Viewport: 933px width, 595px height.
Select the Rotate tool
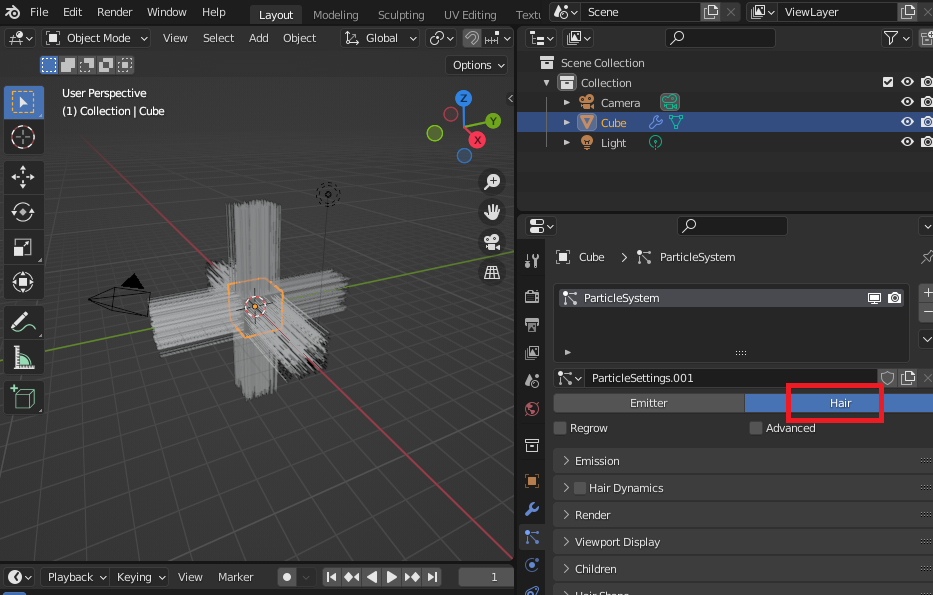coord(23,212)
